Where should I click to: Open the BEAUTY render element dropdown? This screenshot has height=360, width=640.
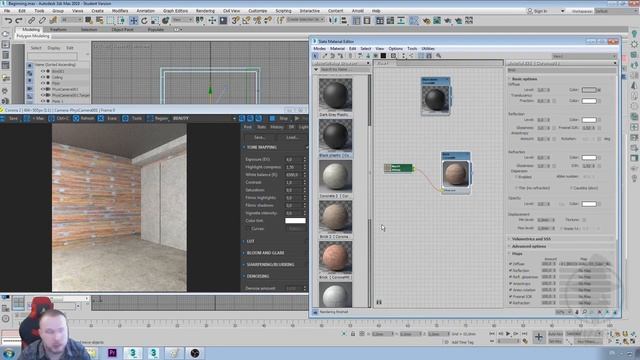pos(204,118)
